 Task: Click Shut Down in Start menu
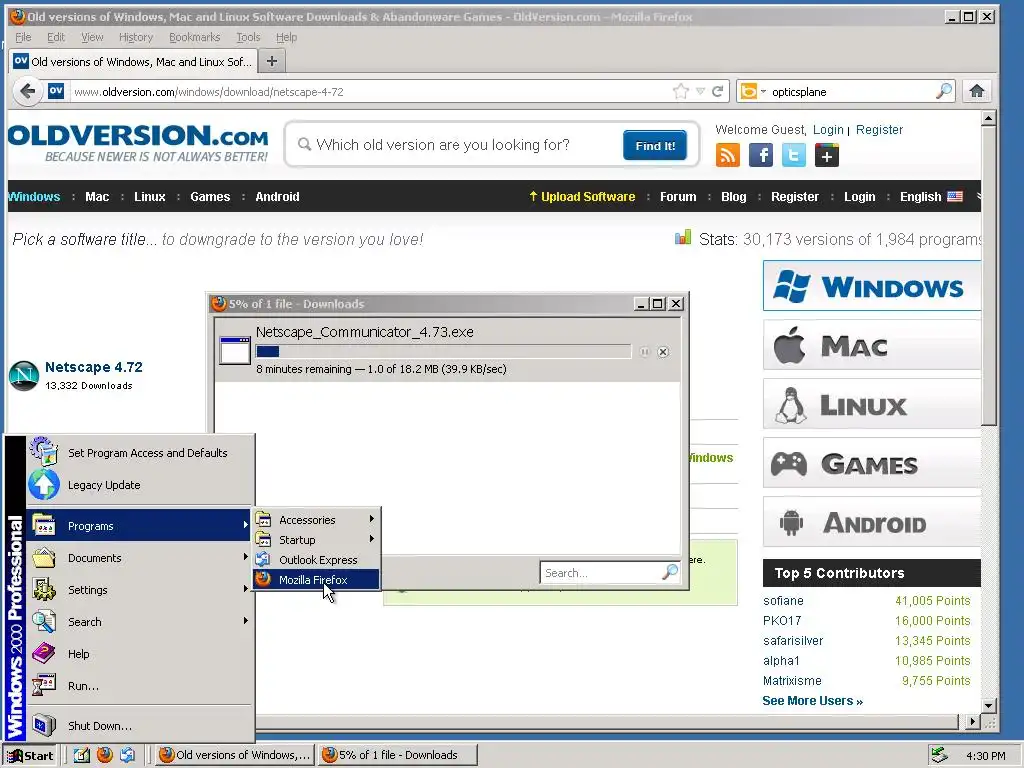pyautogui.click(x=140, y=726)
